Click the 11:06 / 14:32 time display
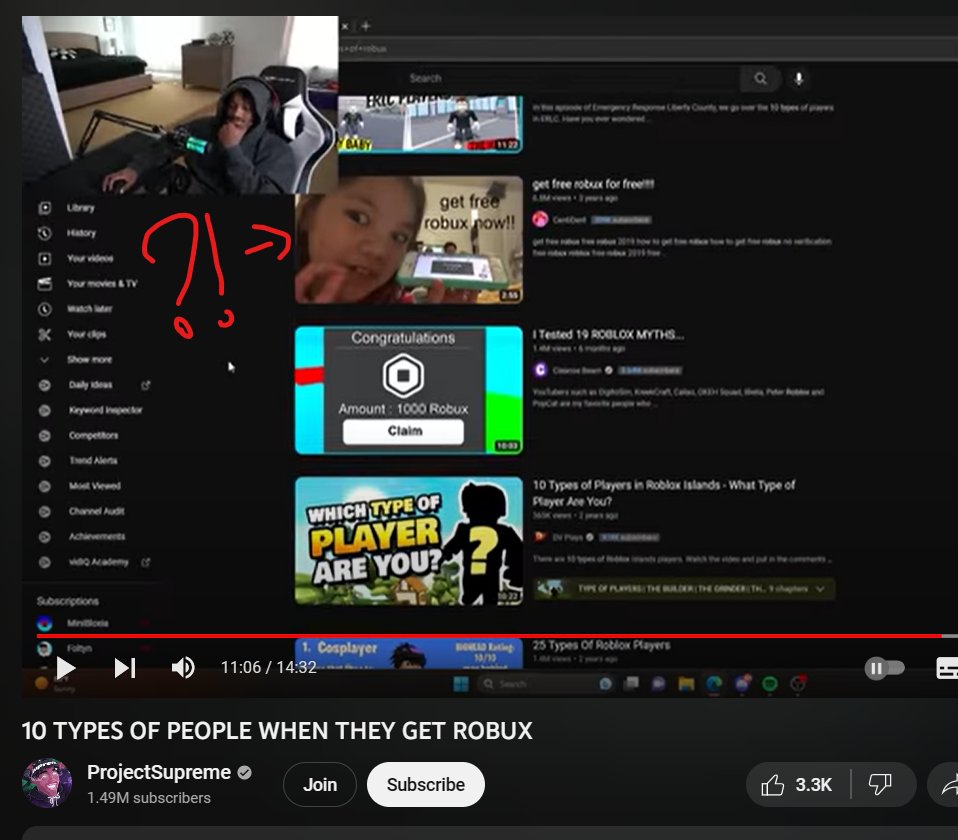The height and width of the screenshot is (840, 958). pyautogui.click(x=269, y=667)
